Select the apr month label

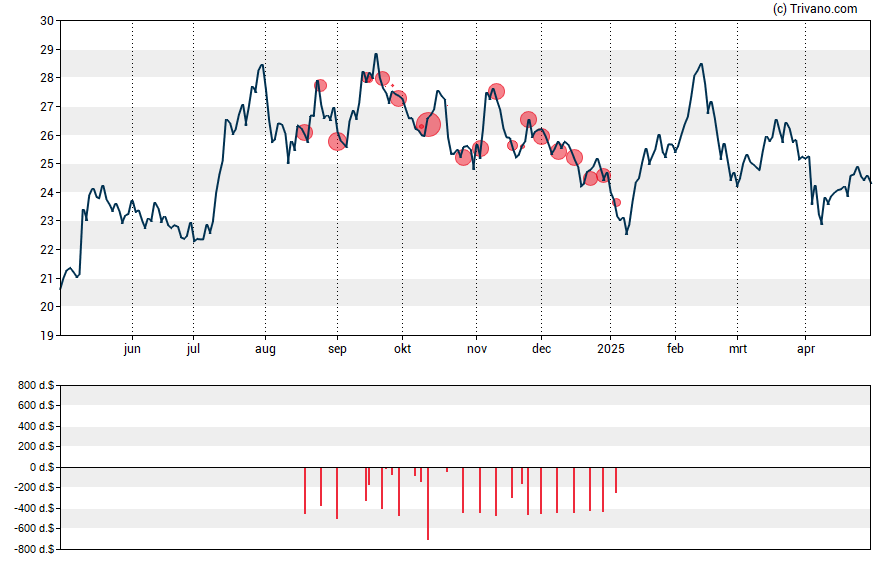[806, 349]
